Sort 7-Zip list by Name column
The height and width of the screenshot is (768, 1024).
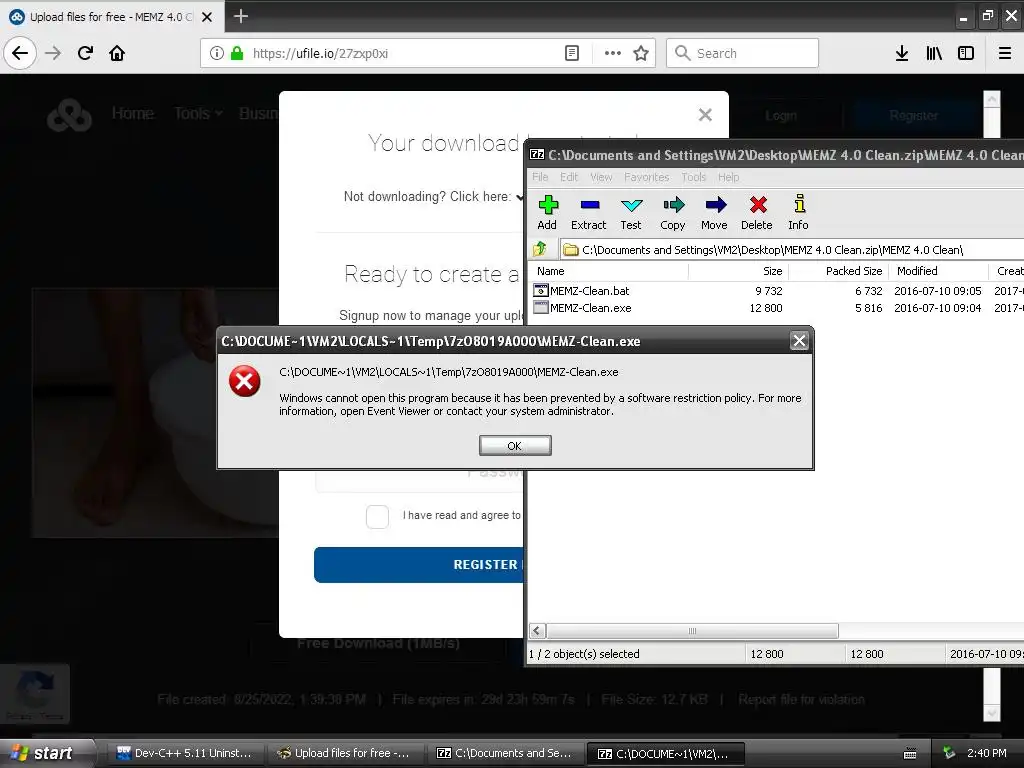coord(609,271)
